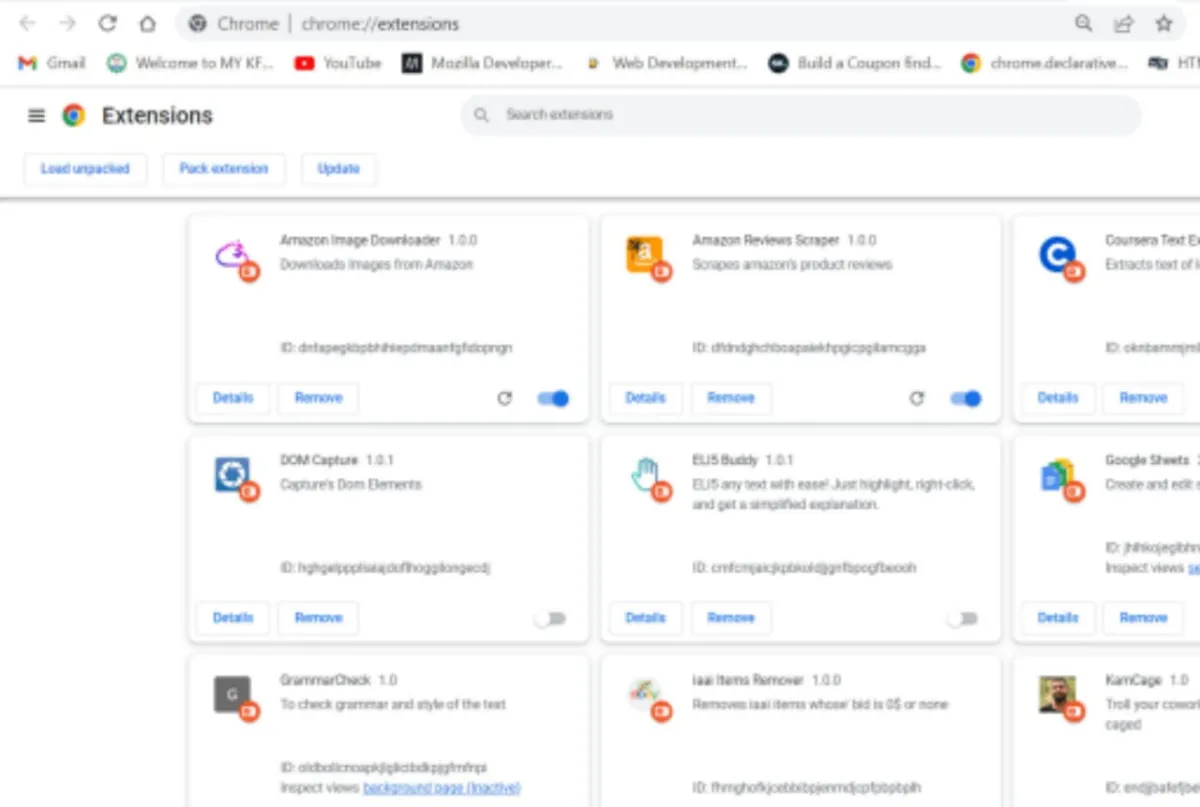Viewport: 1200px width, 807px height.
Task: Open the Gmail bookmark
Action: [x=52, y=63]
